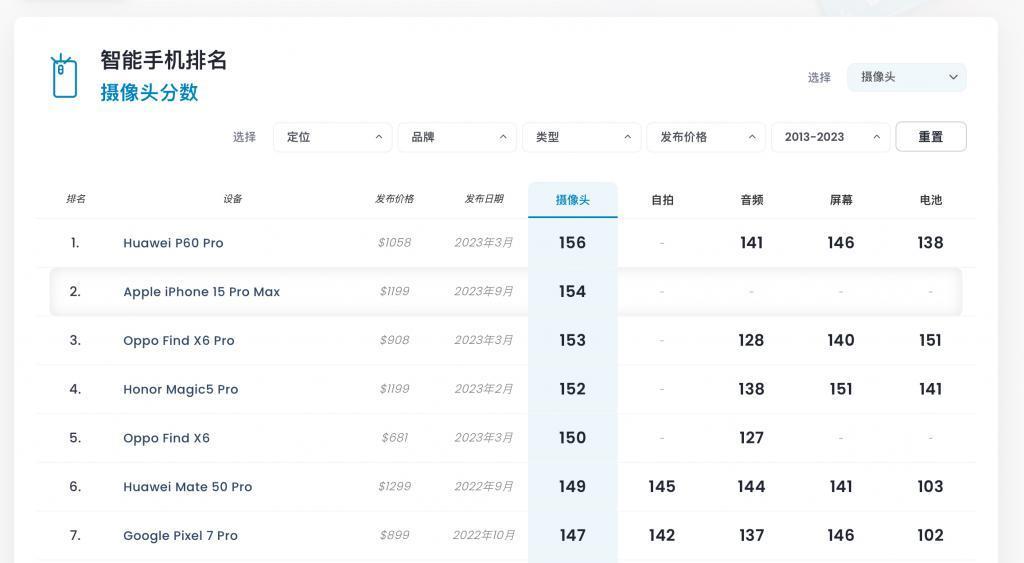
Task: Open the Google Pixel 7 Pro link
Action: pos(180,536)
